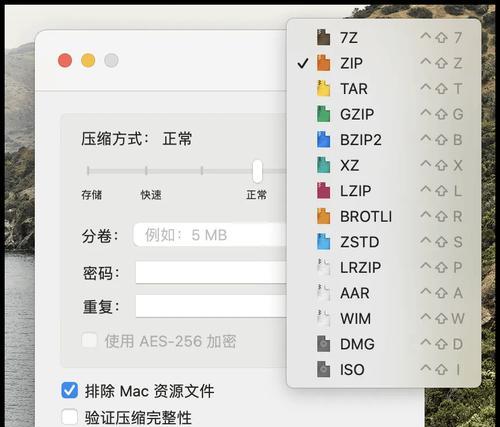Screen dimensions: 500x427
Task: Click the teal XZ archive icon
Action: [x=323, y=165]
